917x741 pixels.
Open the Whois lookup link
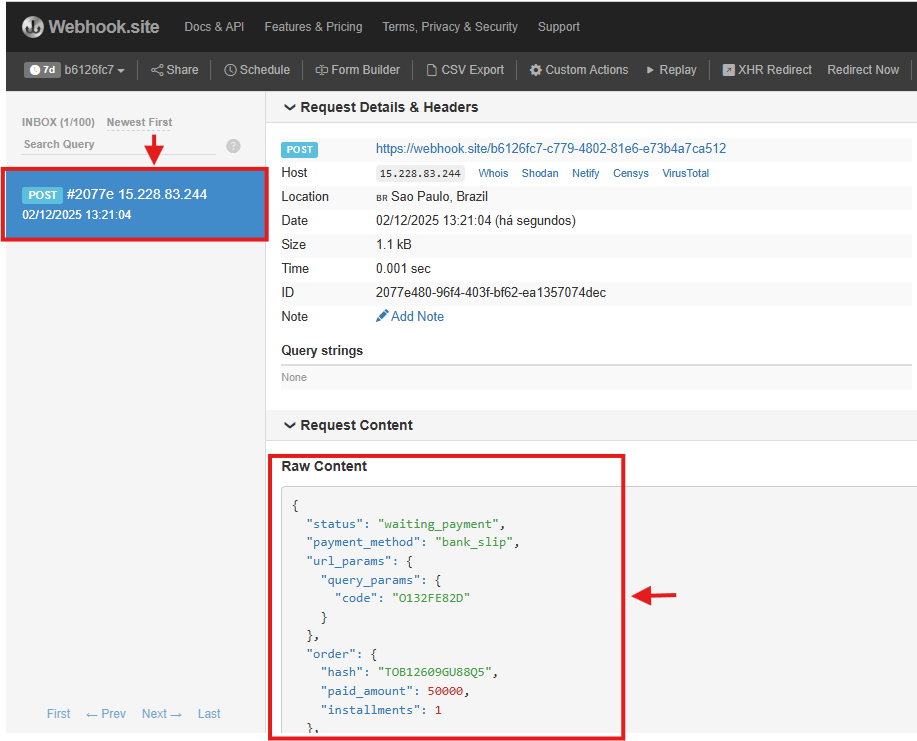tap(493, 173)
